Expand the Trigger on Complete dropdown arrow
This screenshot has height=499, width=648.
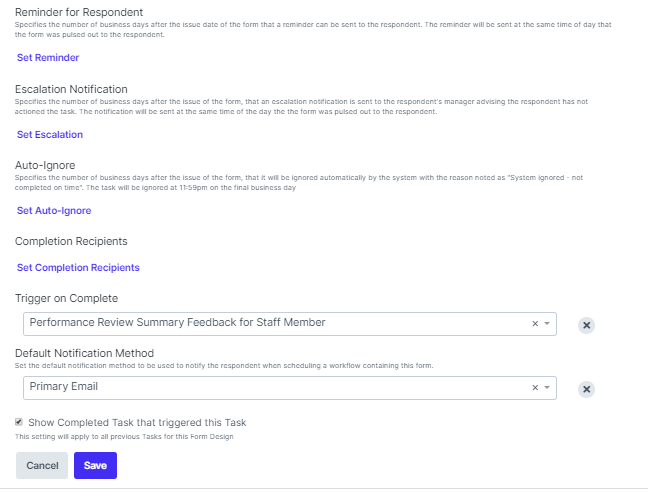pos(547,324)
